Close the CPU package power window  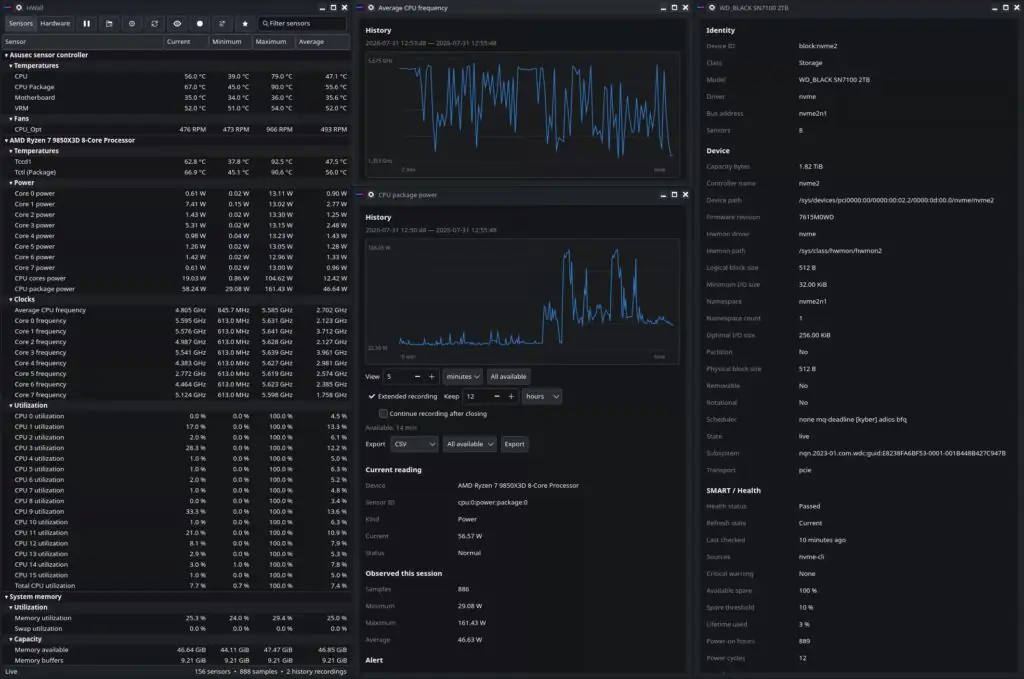pos(685,195)
